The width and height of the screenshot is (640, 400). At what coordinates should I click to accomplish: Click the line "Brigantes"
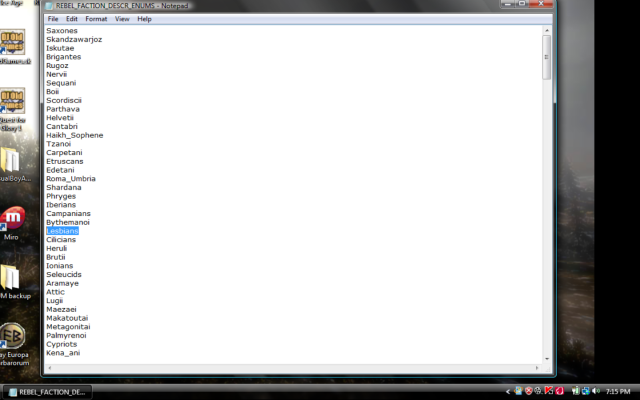63,57
